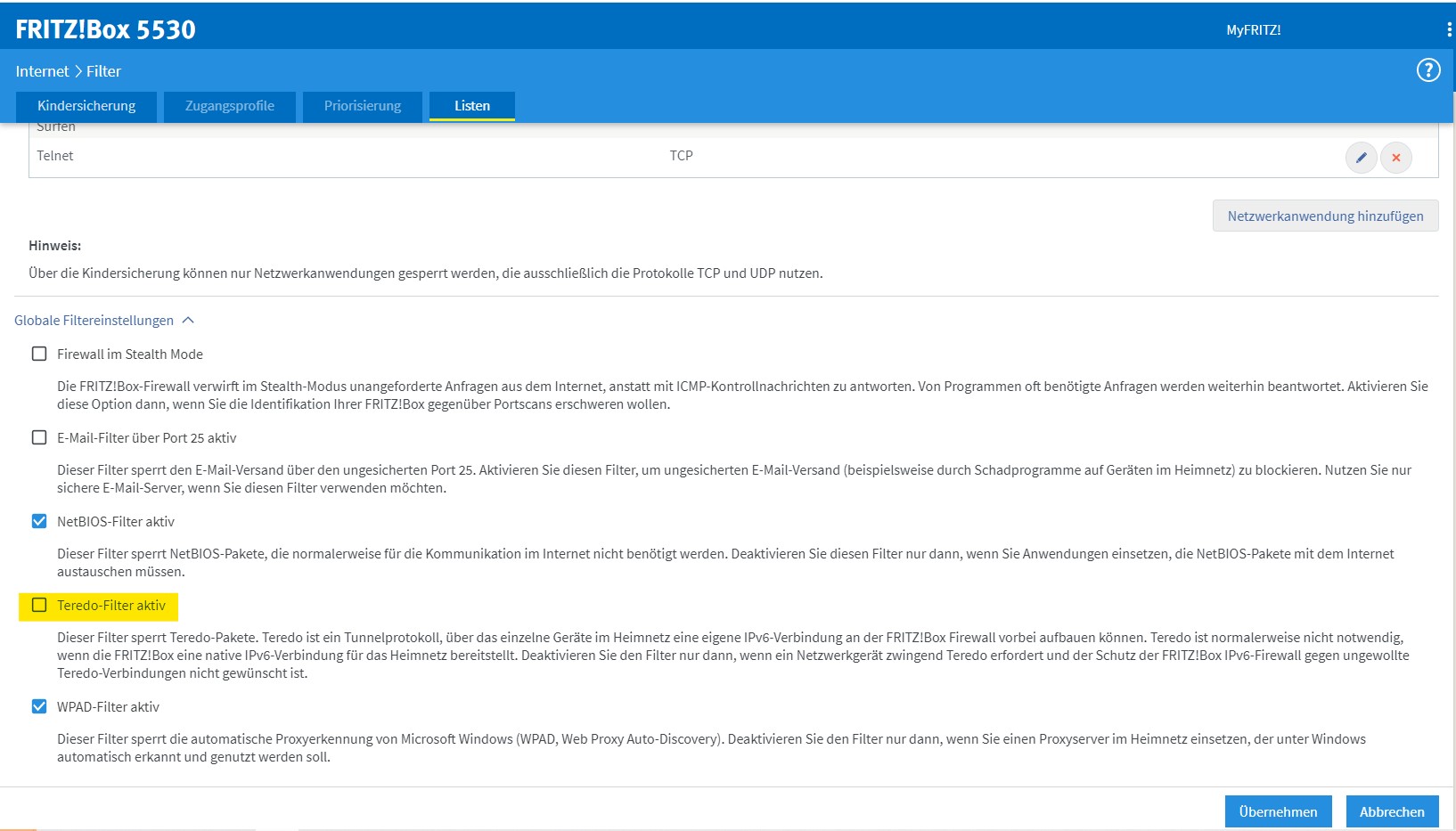Viewport: 1456px width, 831px height.
Task: Switch to the Kindersicherung tab
Action: [x=86, y=106]
